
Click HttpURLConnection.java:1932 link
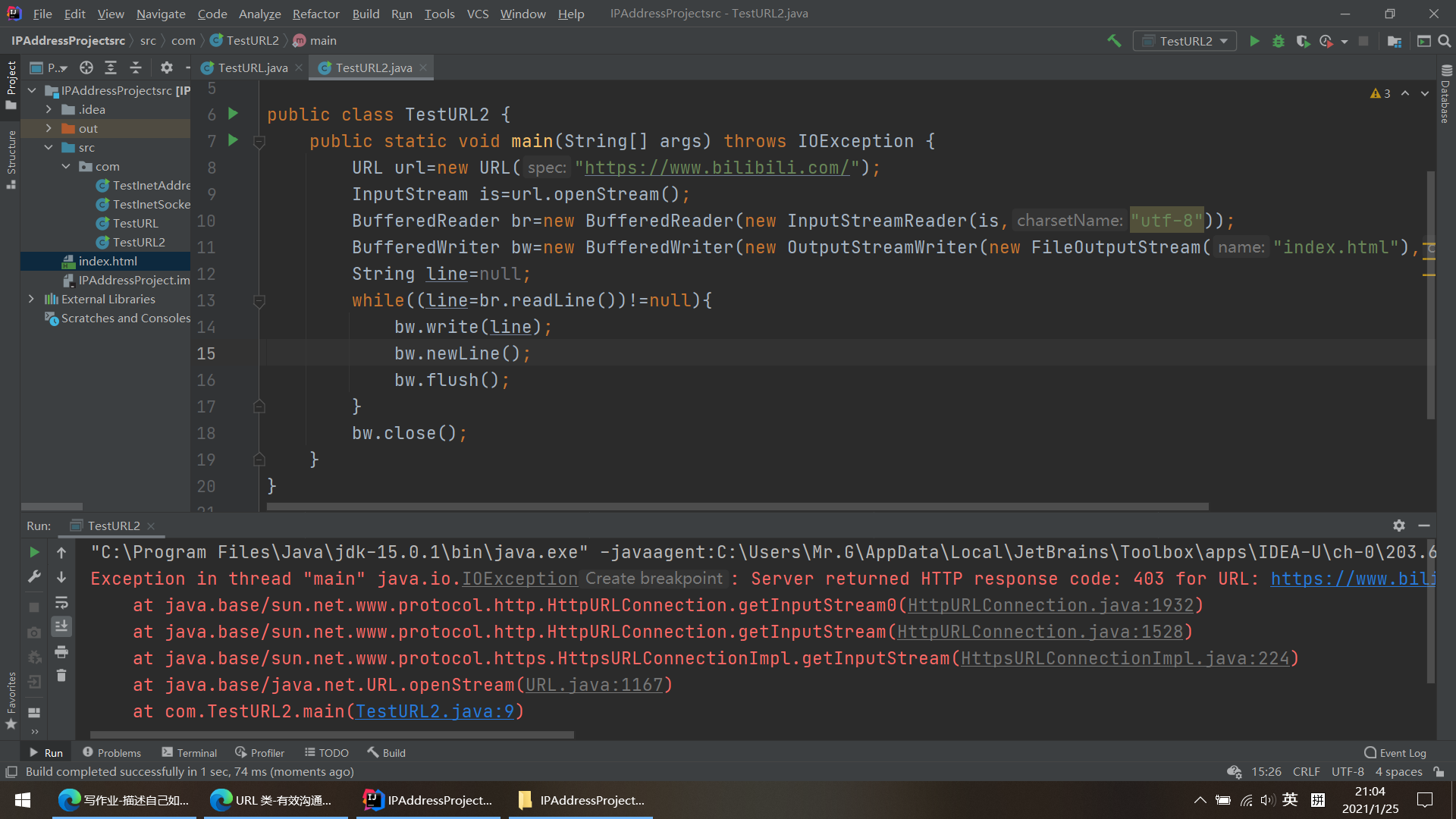[1050, 605]
